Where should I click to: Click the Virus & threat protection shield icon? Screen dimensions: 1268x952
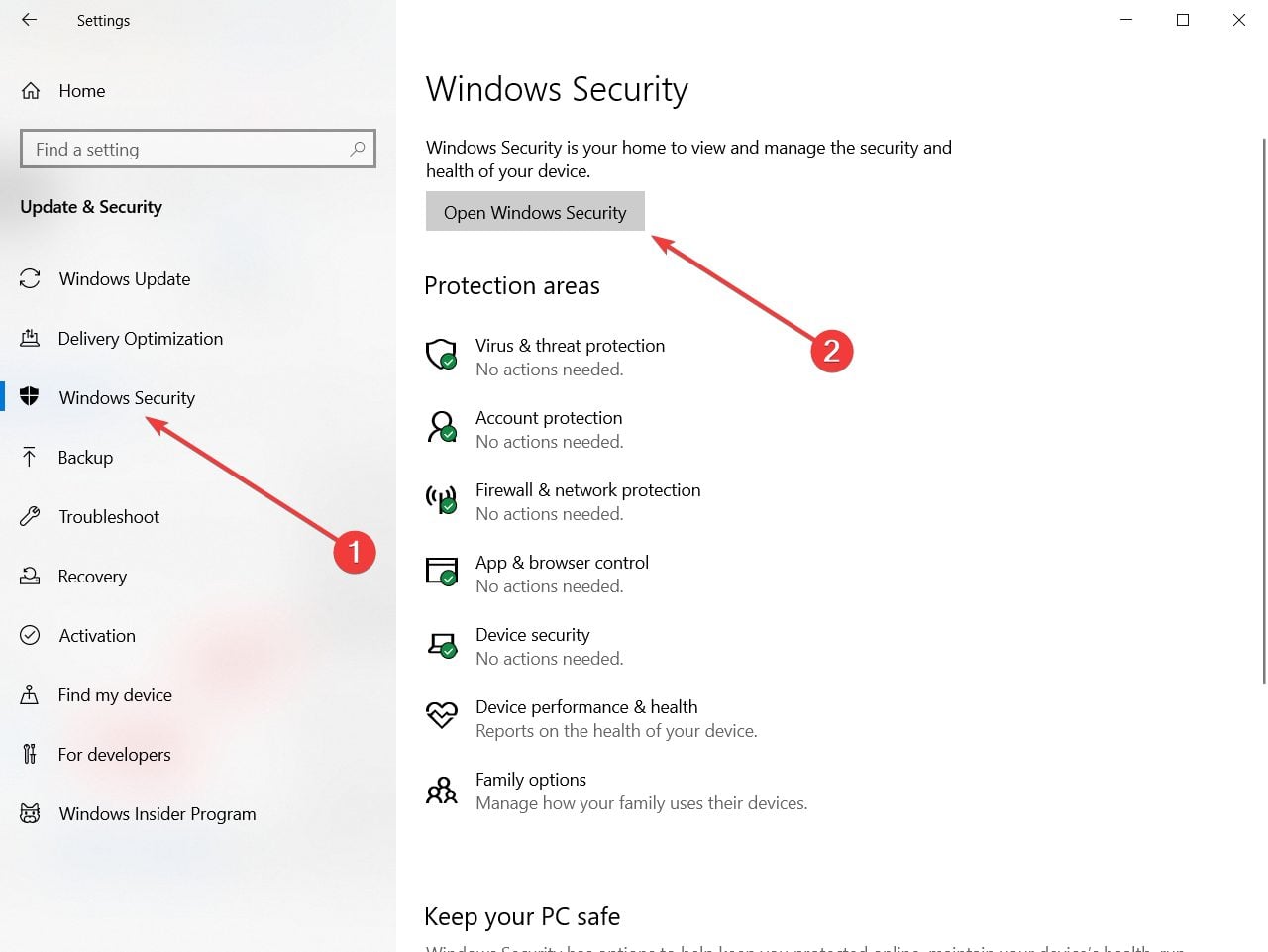click(x=441, y=355)
